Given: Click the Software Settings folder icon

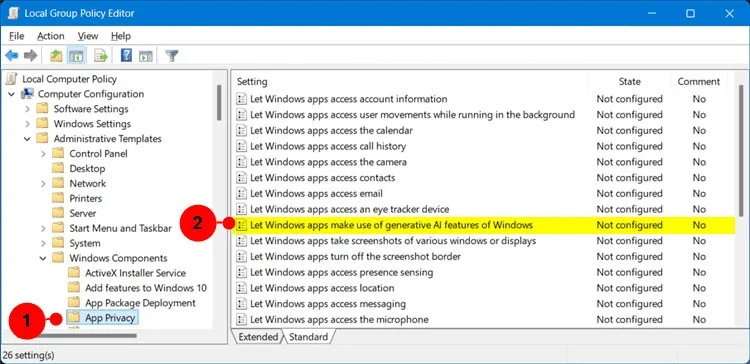Looking at the screenshot, I should 43,109.
